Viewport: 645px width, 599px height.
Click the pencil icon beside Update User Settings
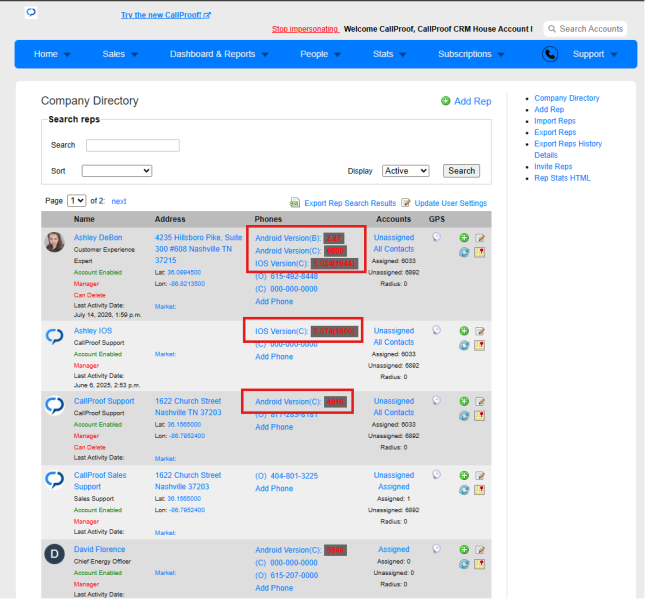pyautogui.click(x=406, y=202)
